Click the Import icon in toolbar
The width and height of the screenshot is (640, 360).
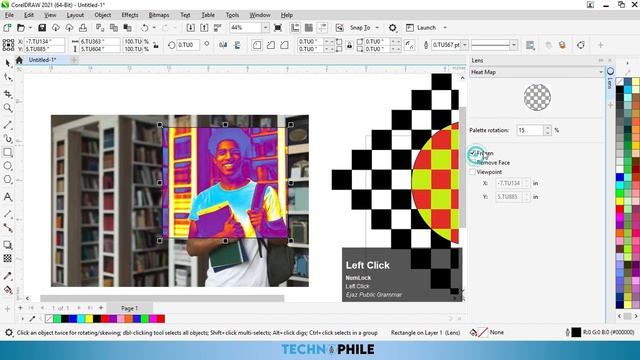(190, 28)
